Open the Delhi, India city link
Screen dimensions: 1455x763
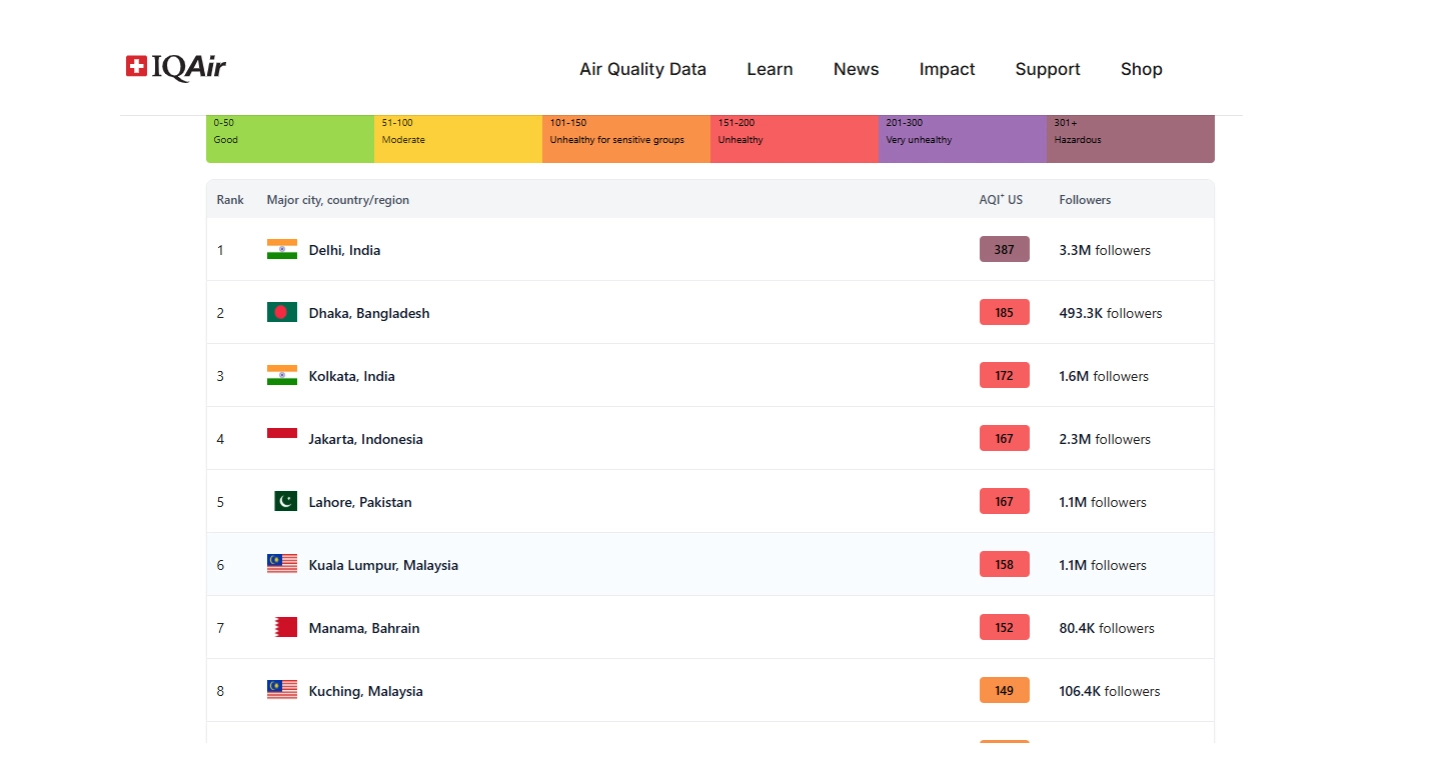point(345,250)
